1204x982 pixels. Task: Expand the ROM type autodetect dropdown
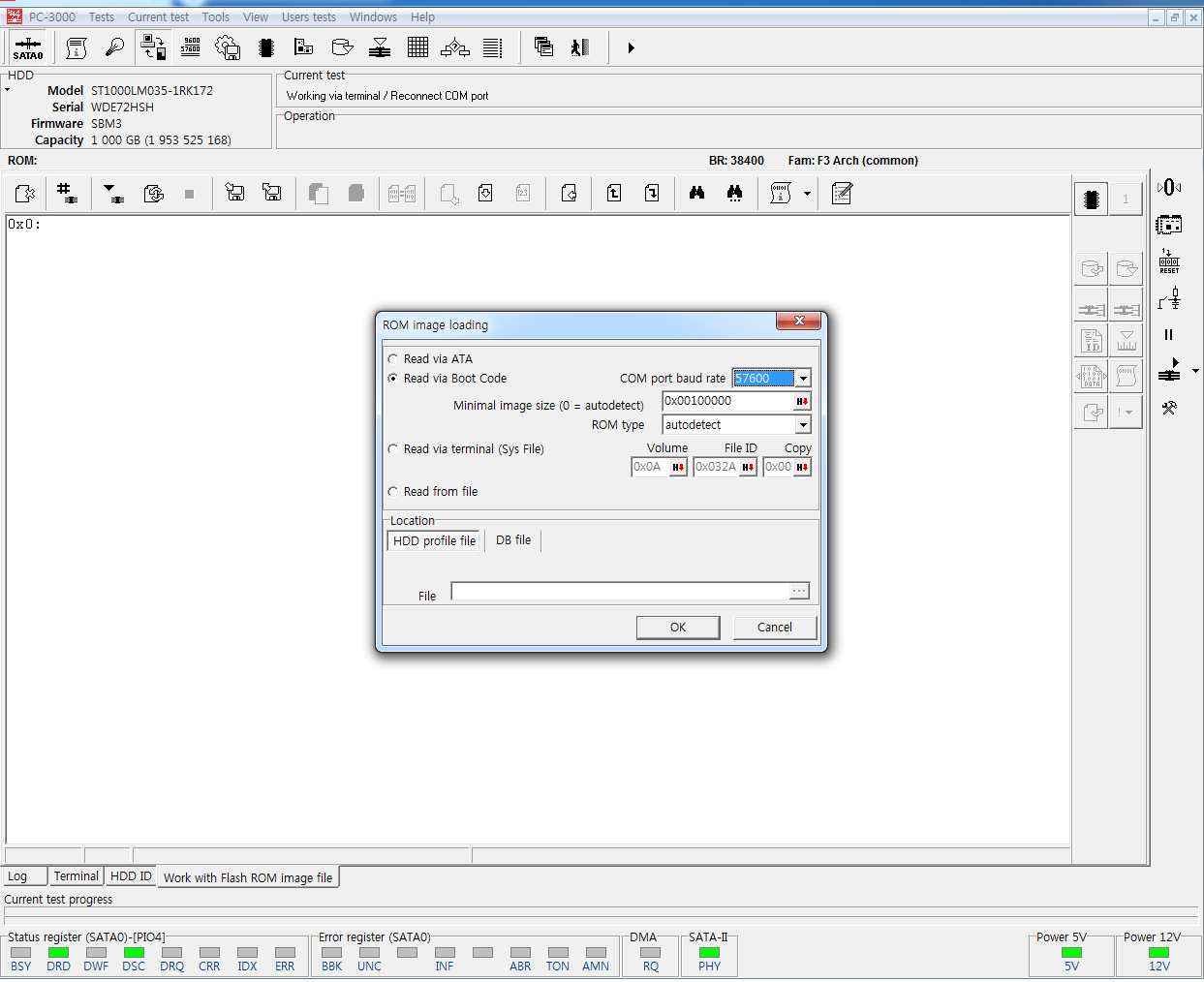(x=803, y=425)
